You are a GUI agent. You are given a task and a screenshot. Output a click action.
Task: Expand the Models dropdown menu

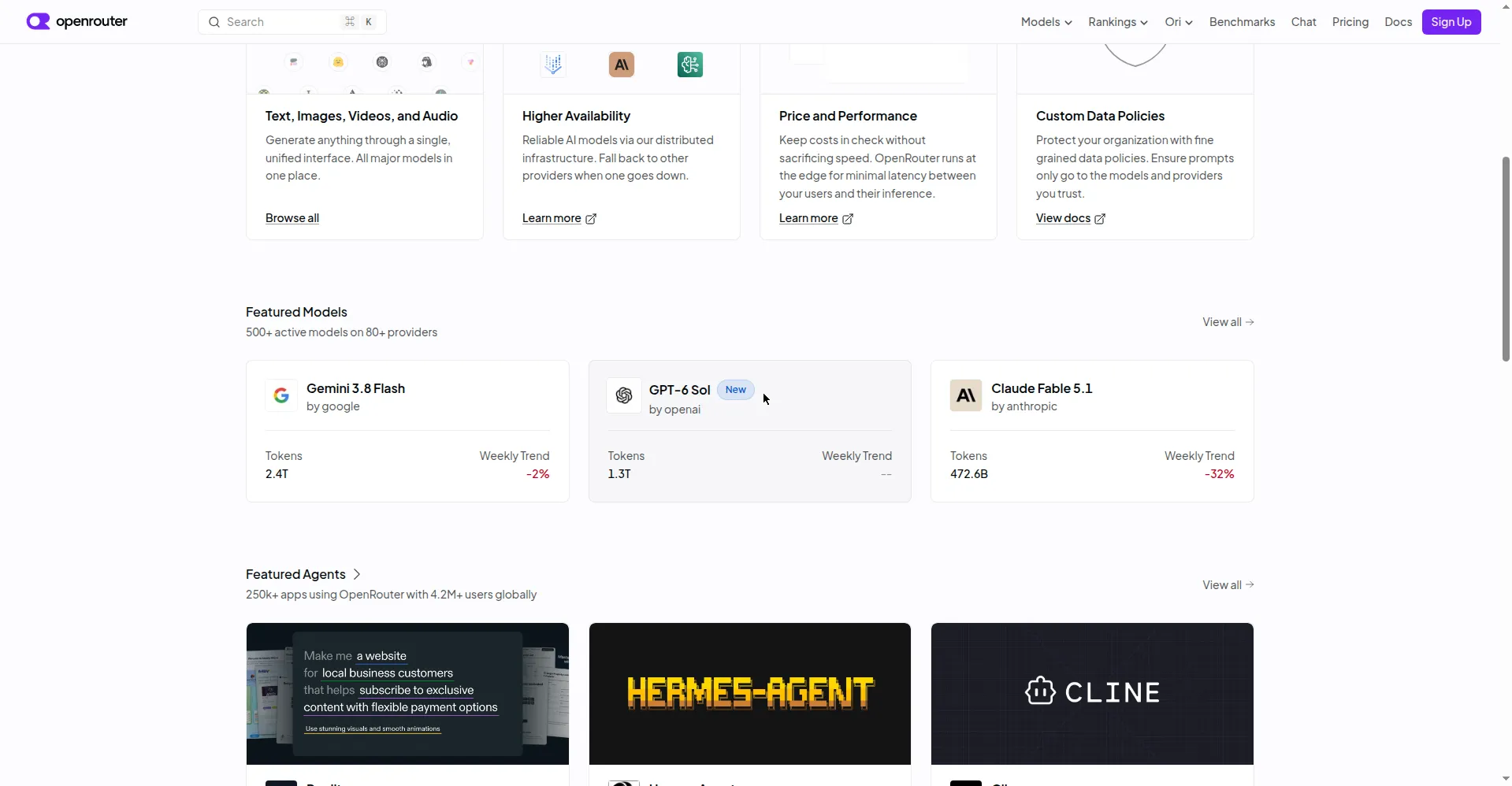point(1046,22)
